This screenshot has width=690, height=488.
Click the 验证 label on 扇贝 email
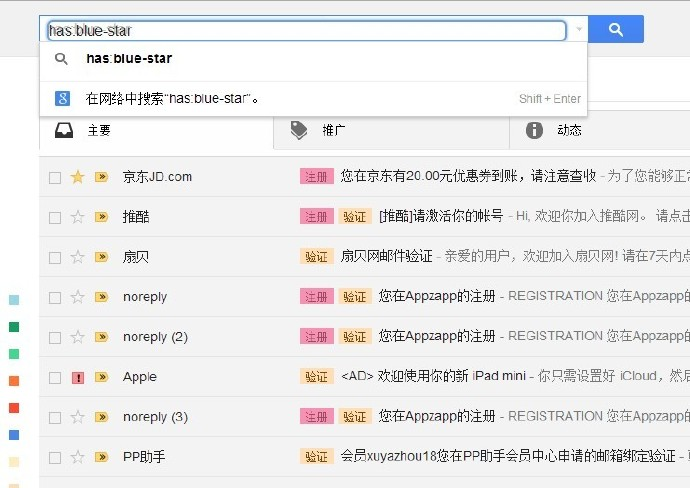[x=317, y=257]
